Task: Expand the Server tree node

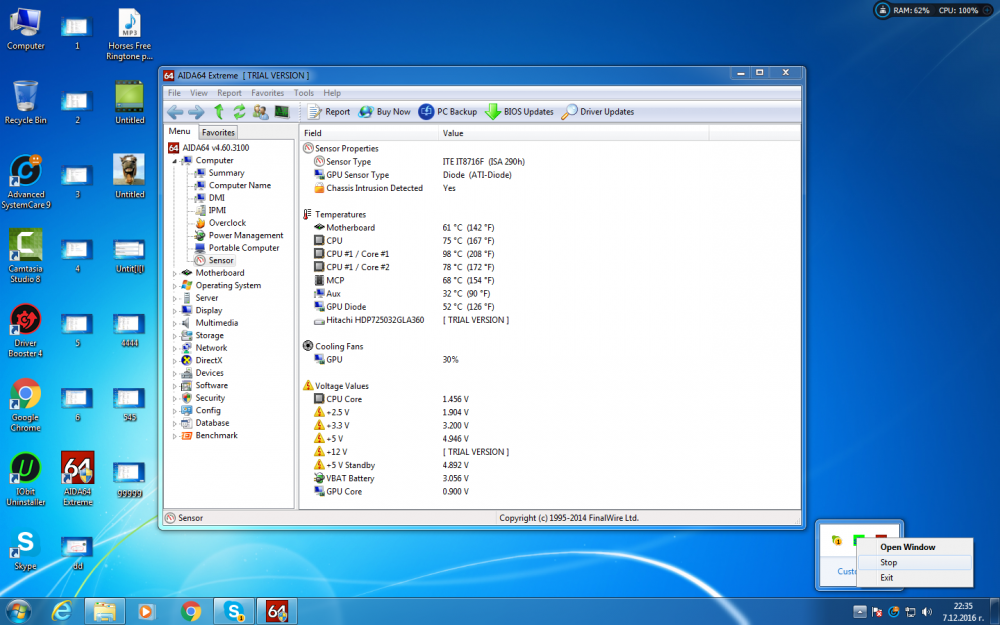Action: [174, 298]
